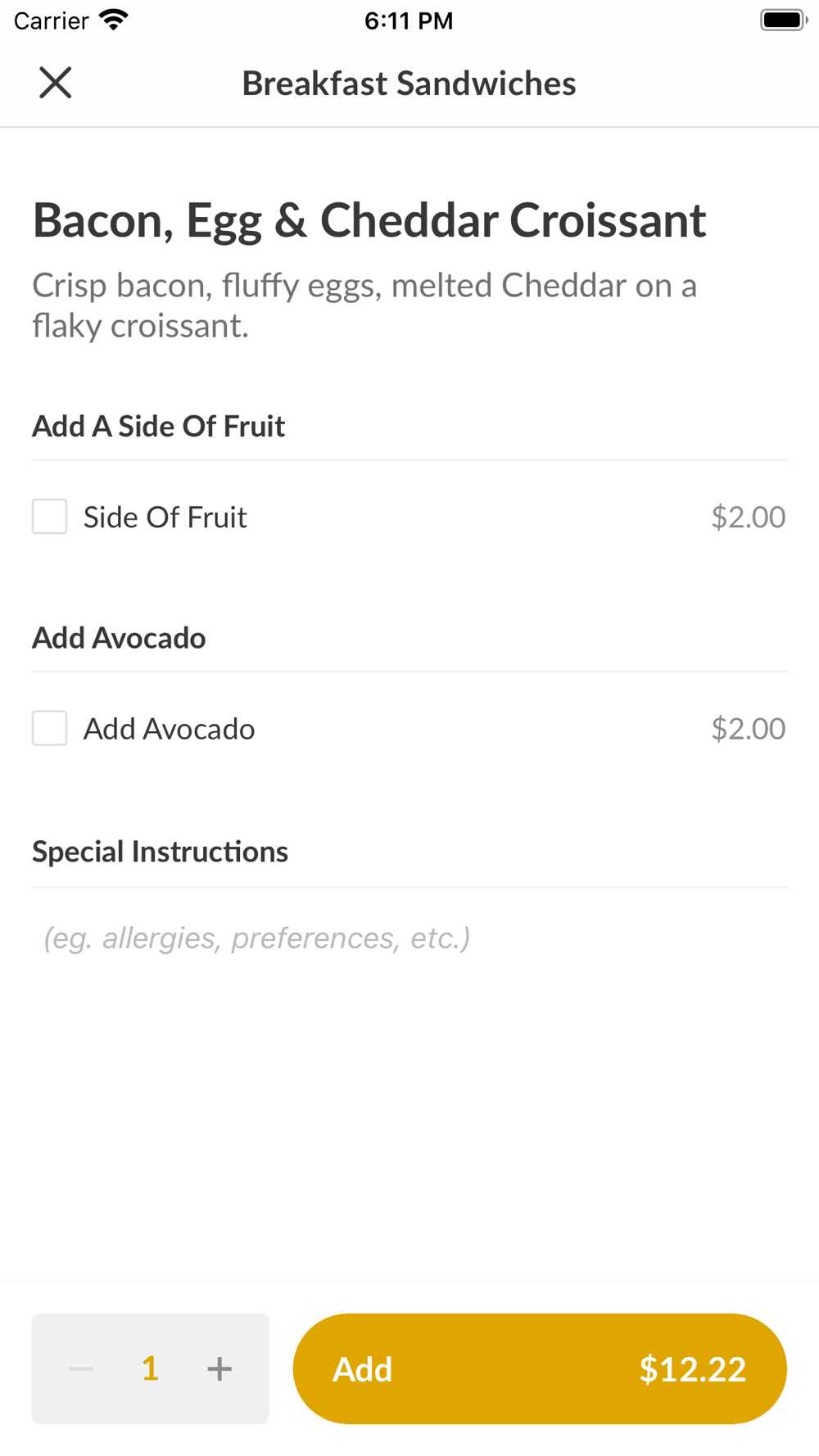Enable the Add Avocado checkbox

point(50,729)
